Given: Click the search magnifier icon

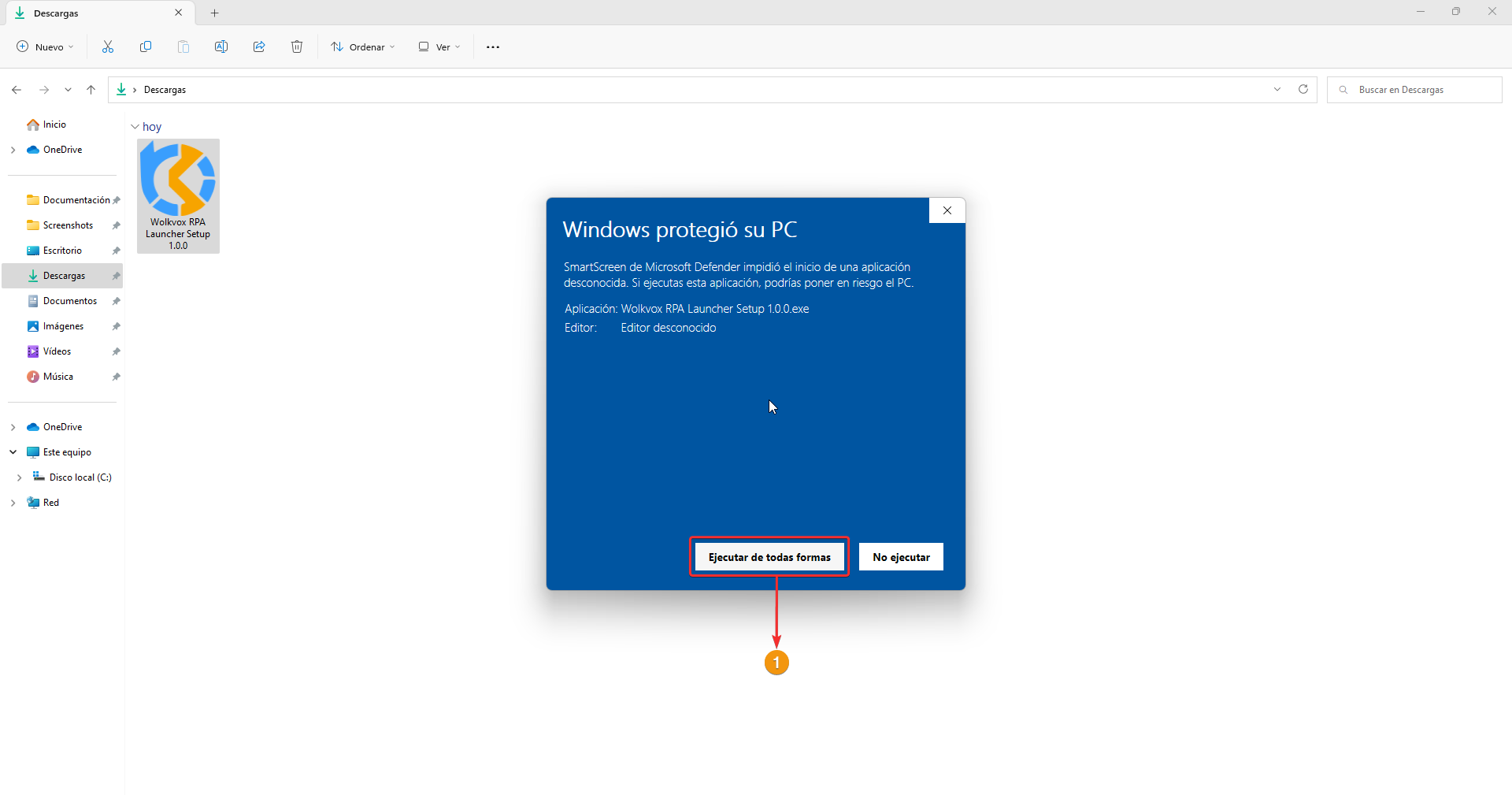Looking at the screenshot, I should tap(1343, 90).
